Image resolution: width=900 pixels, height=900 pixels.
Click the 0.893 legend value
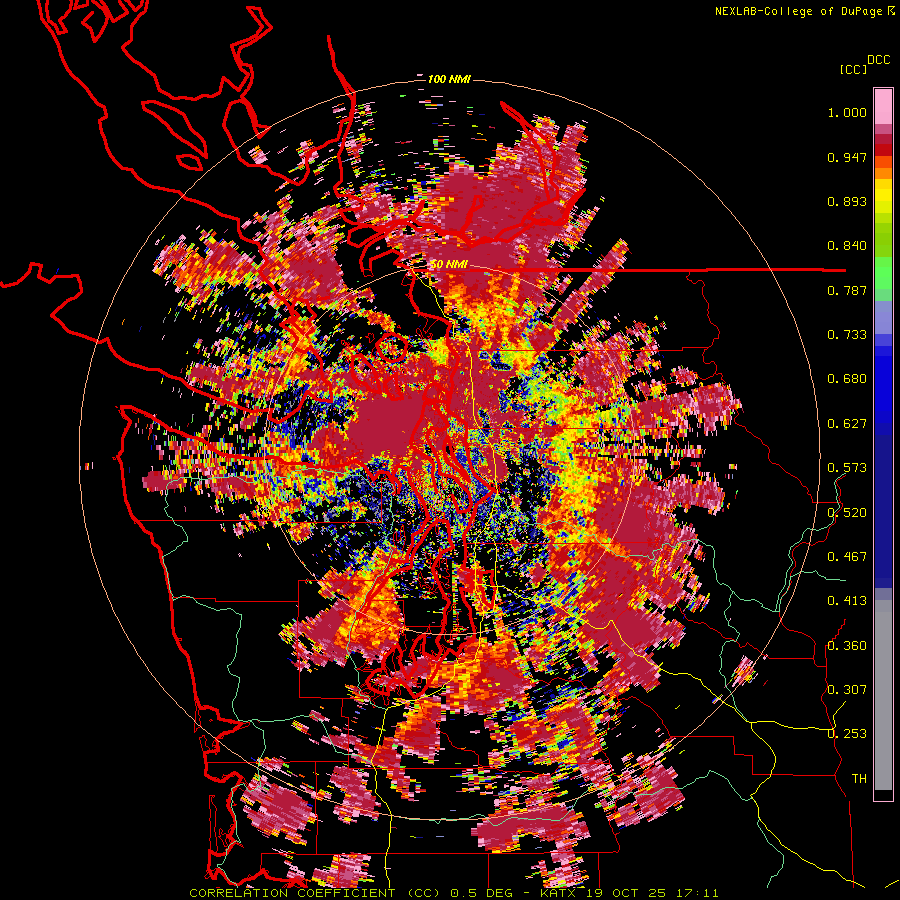[847, 201]
